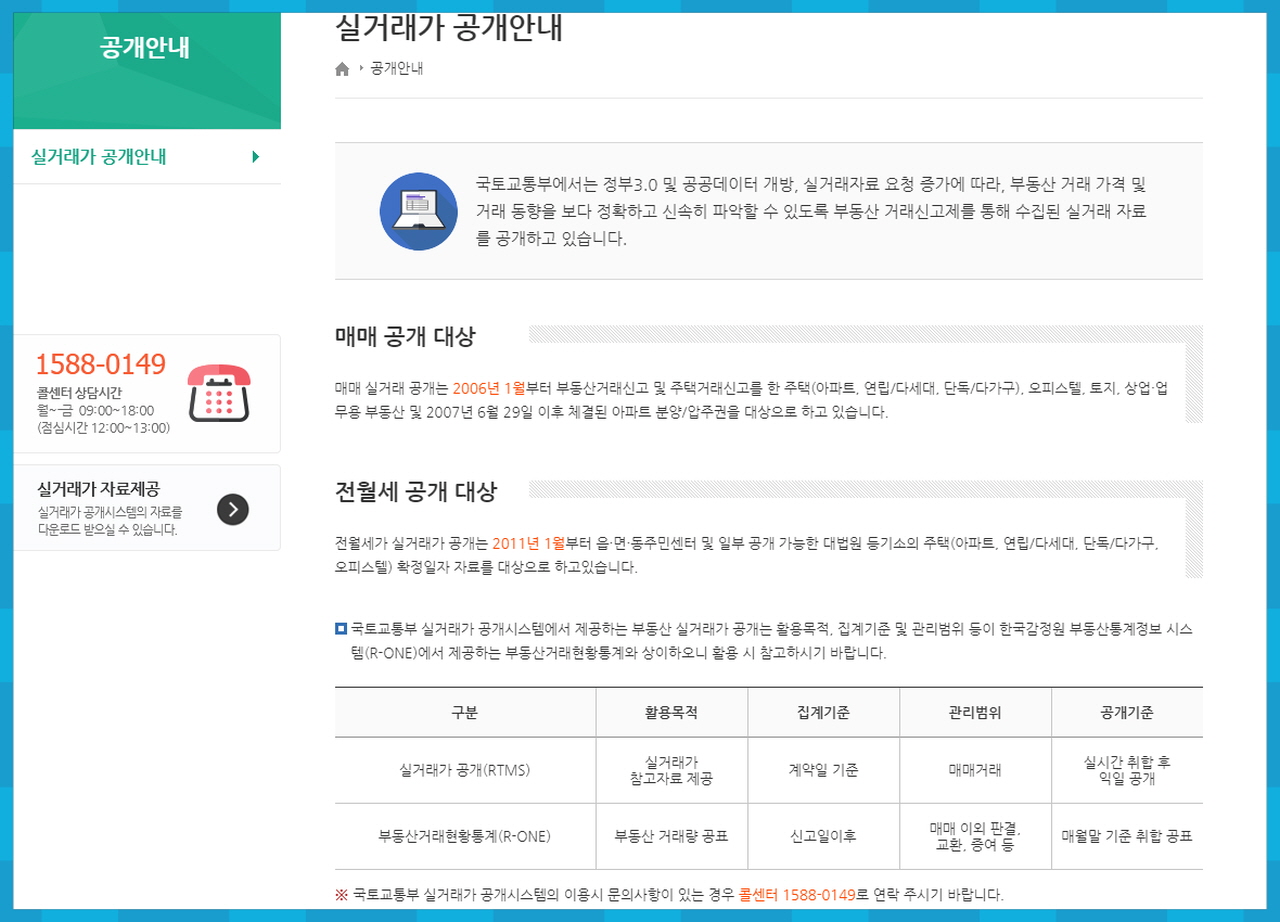This screenshot has height=922, width=1280.
Task: Click the round arrow button for 실거래가 자료제공
Action: coord(233,509)
